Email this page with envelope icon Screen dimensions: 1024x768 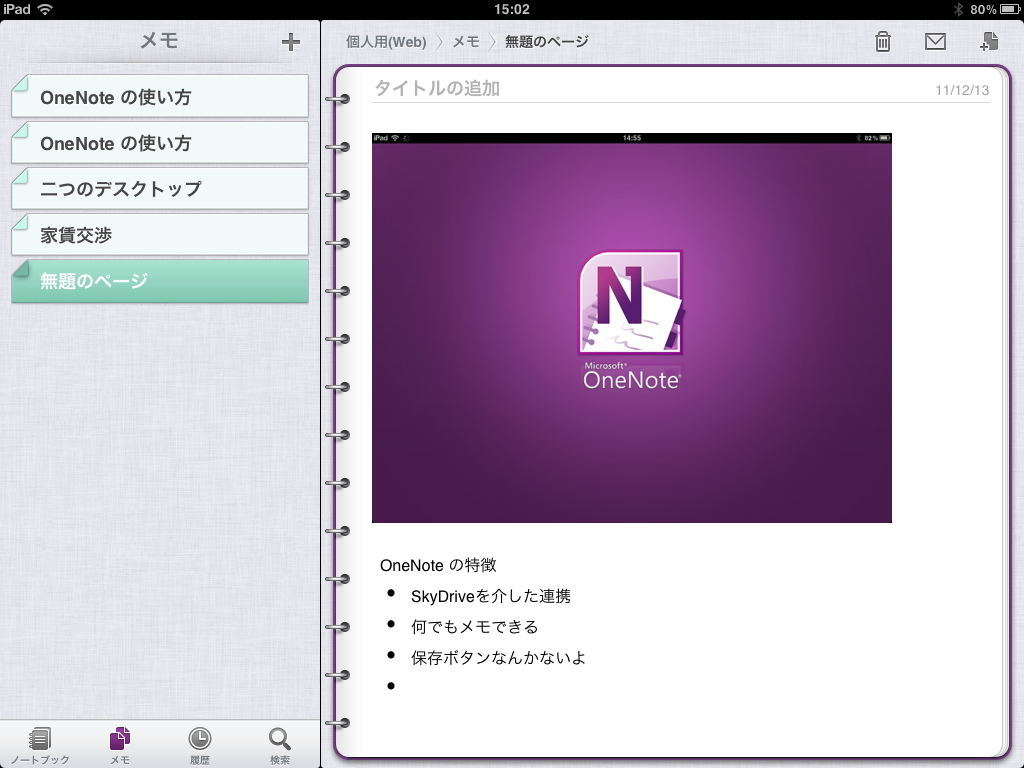[935, 41]
